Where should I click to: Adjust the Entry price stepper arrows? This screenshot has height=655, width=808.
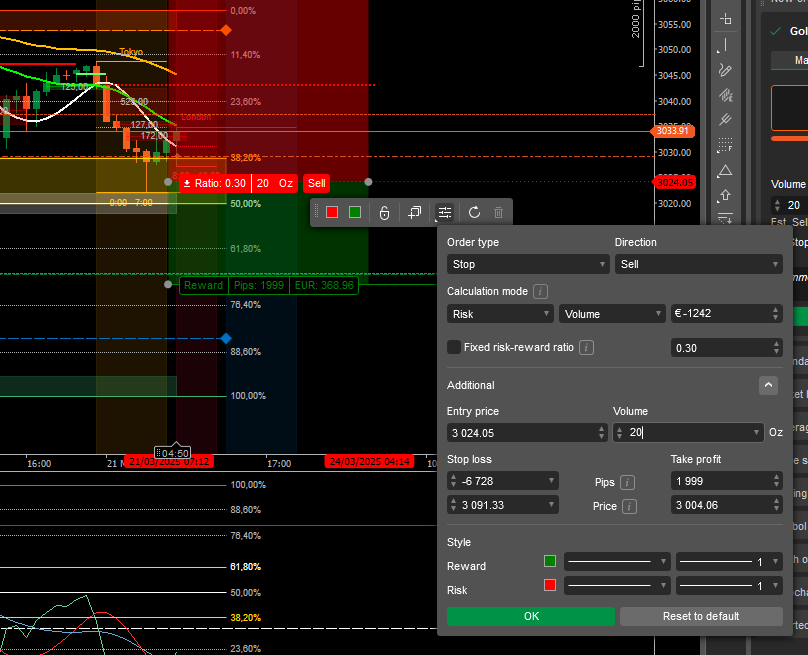pyautogui.click(x=601, y=433)
